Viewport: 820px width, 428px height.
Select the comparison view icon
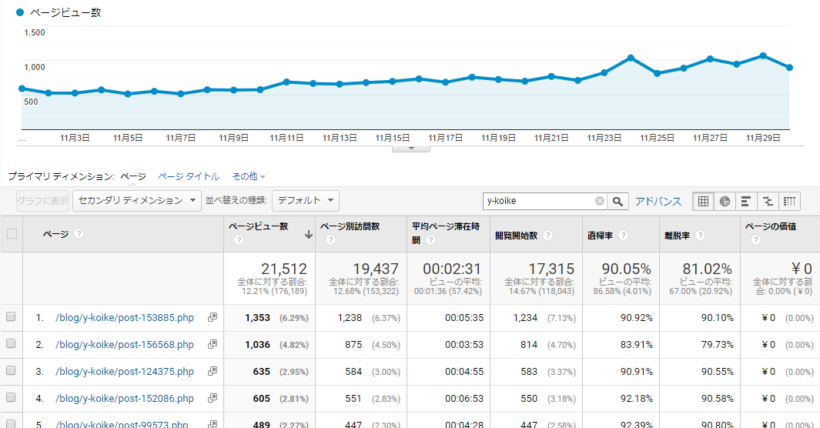point(768,201)
